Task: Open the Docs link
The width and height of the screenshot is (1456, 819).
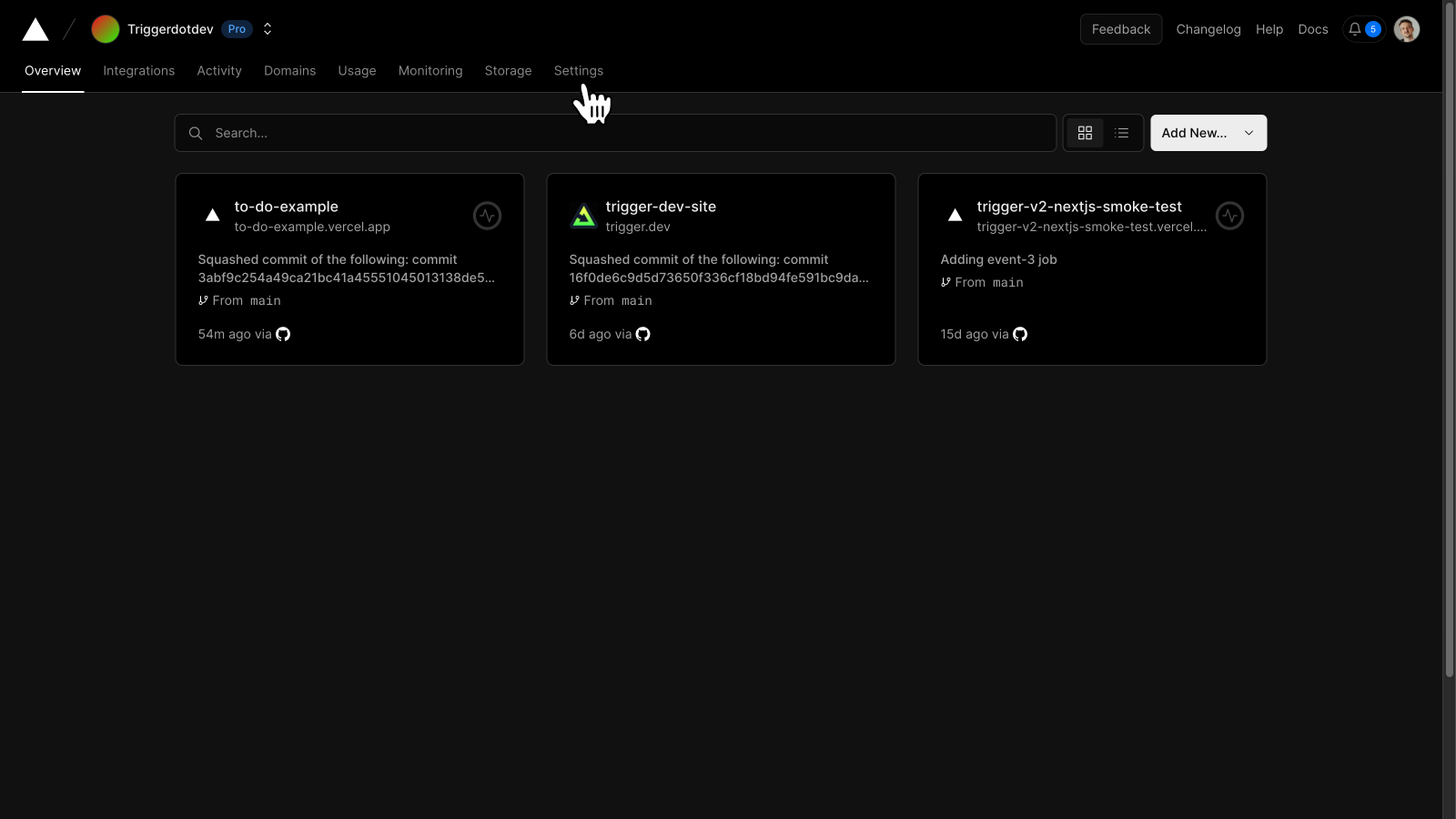Action: [x=1313, y=29]
